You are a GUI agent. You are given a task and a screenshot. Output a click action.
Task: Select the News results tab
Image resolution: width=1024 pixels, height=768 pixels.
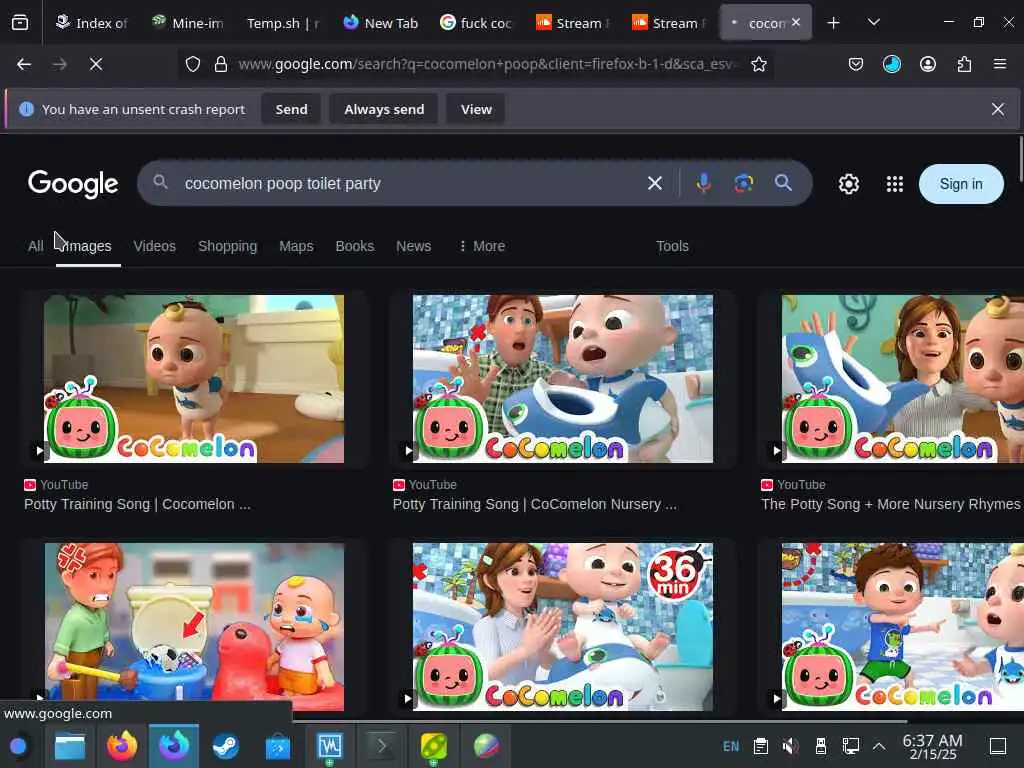(413, 246)
